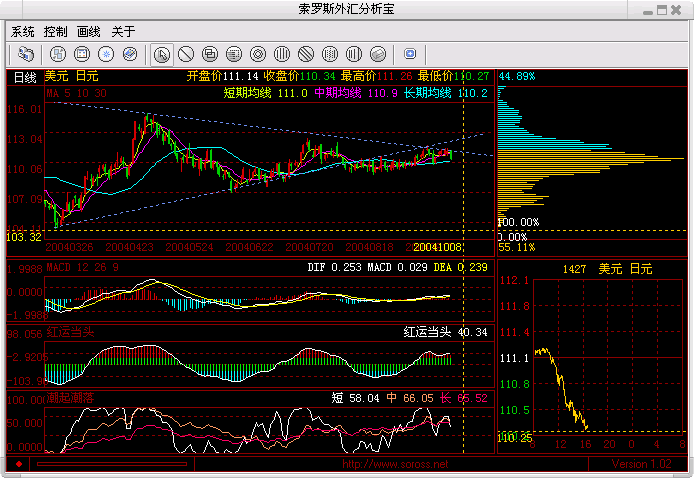694x478 pixels.
Task: Open the 画线 menu
Action: (x=89, y=31)
